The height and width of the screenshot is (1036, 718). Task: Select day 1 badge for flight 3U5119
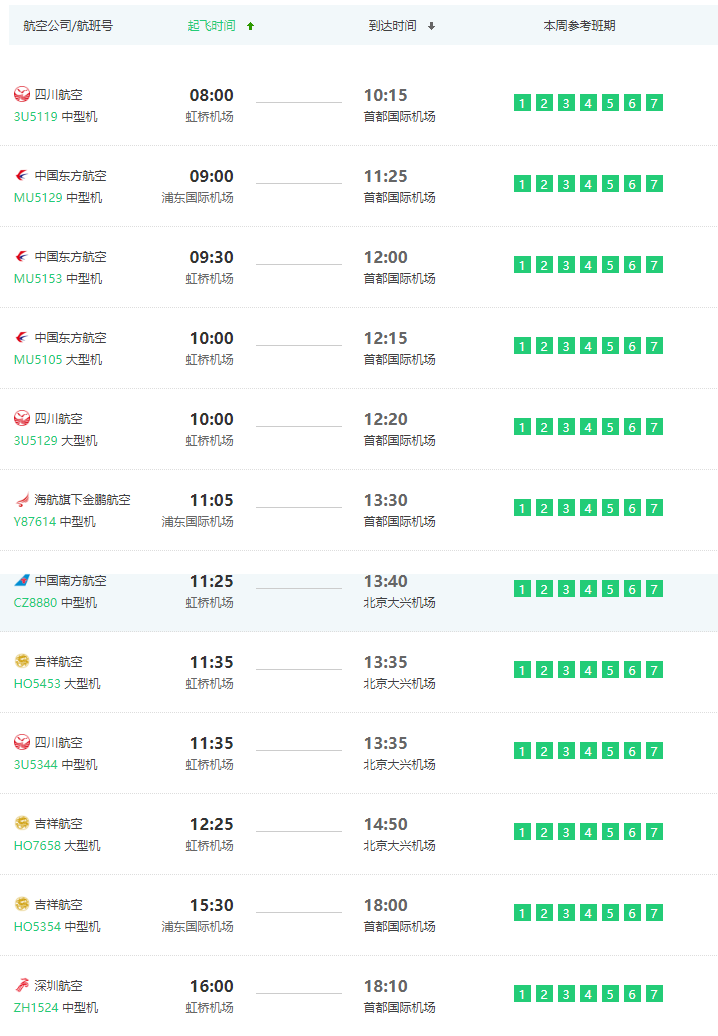[522, 103]
